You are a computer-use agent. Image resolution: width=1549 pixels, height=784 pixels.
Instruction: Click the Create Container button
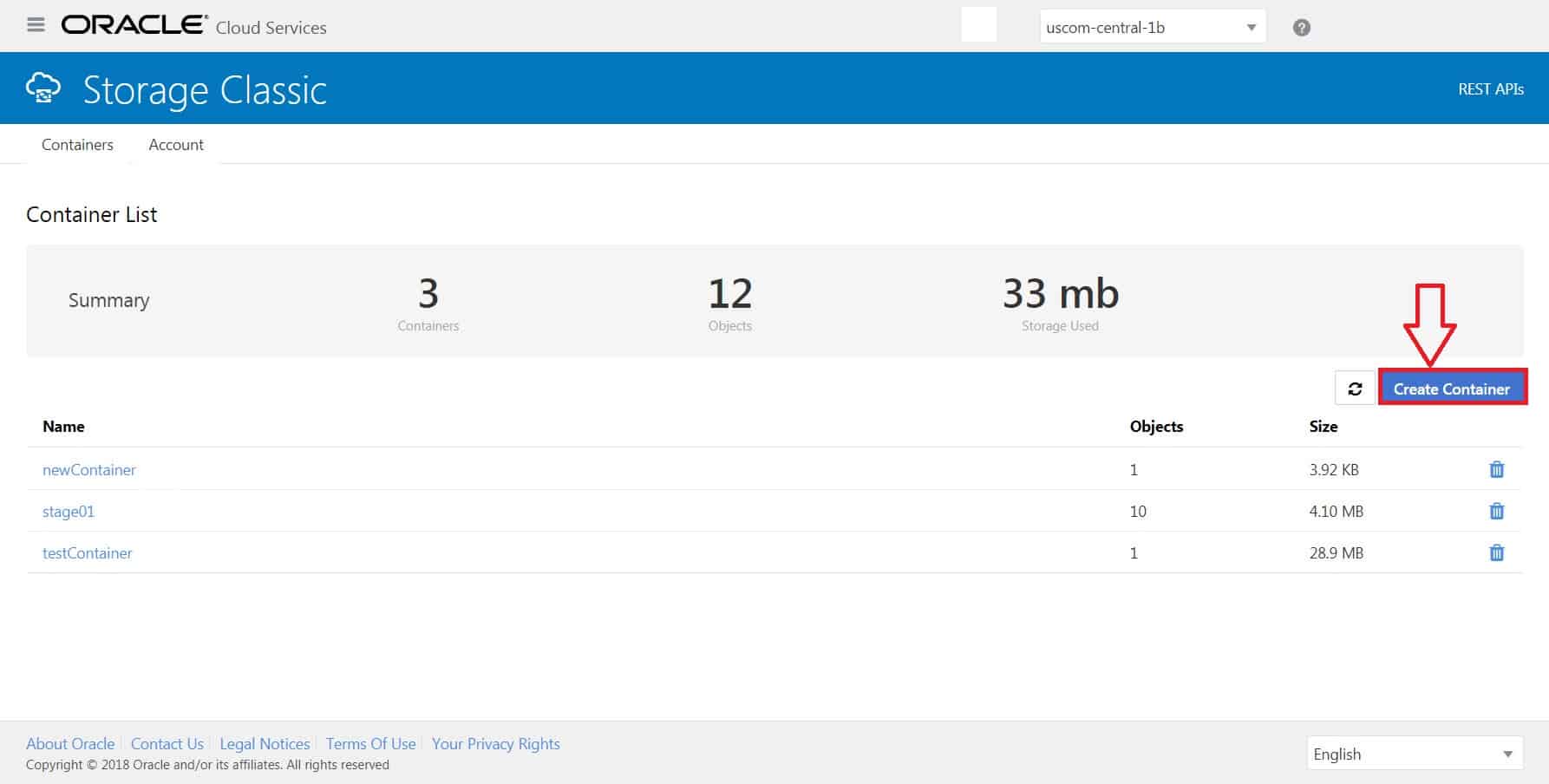[x=1452, y=389]
